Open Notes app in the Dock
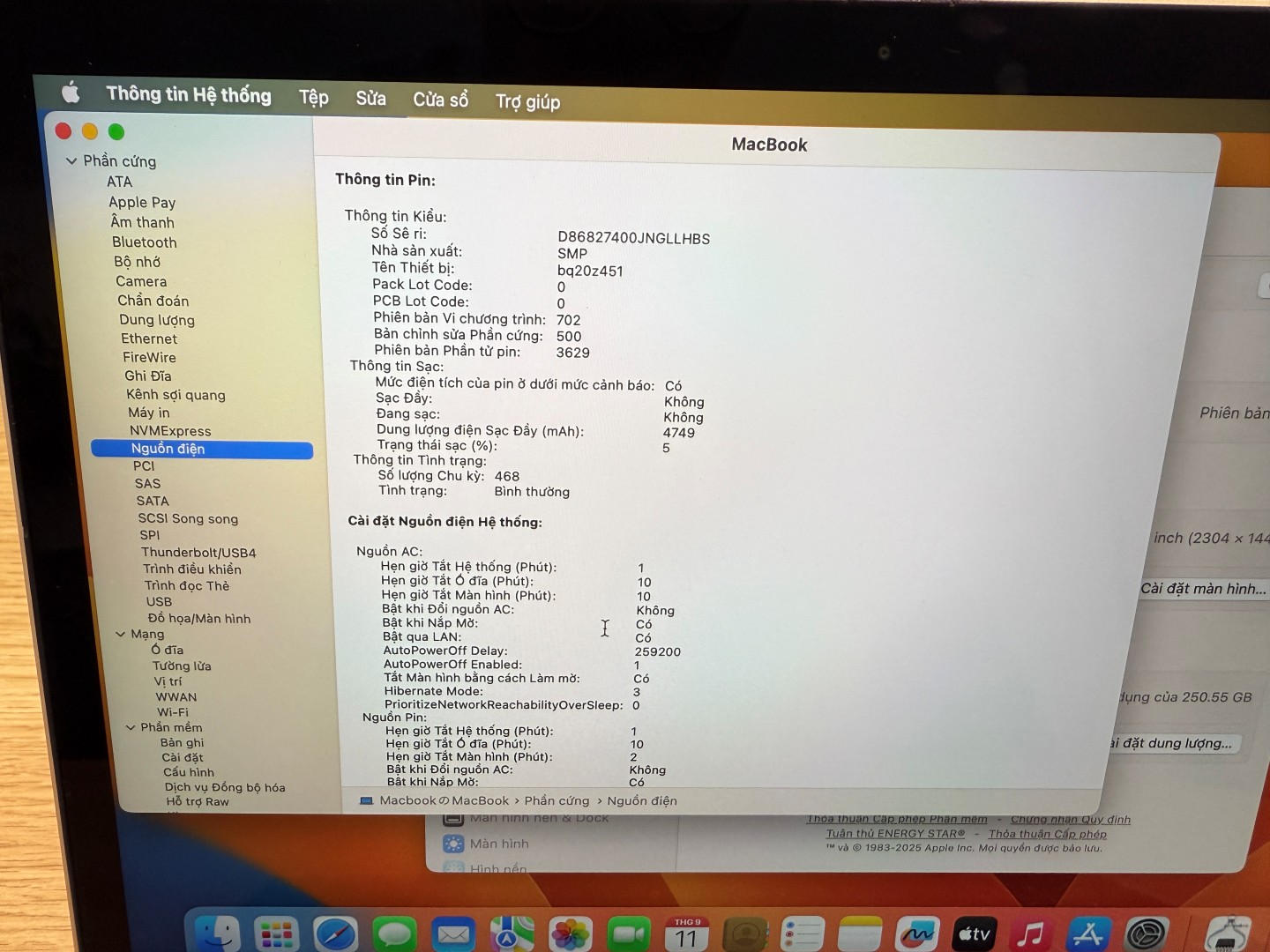The width and height of the screenshot is (1270, 952). pyautogui.click(x=861, y=934)
